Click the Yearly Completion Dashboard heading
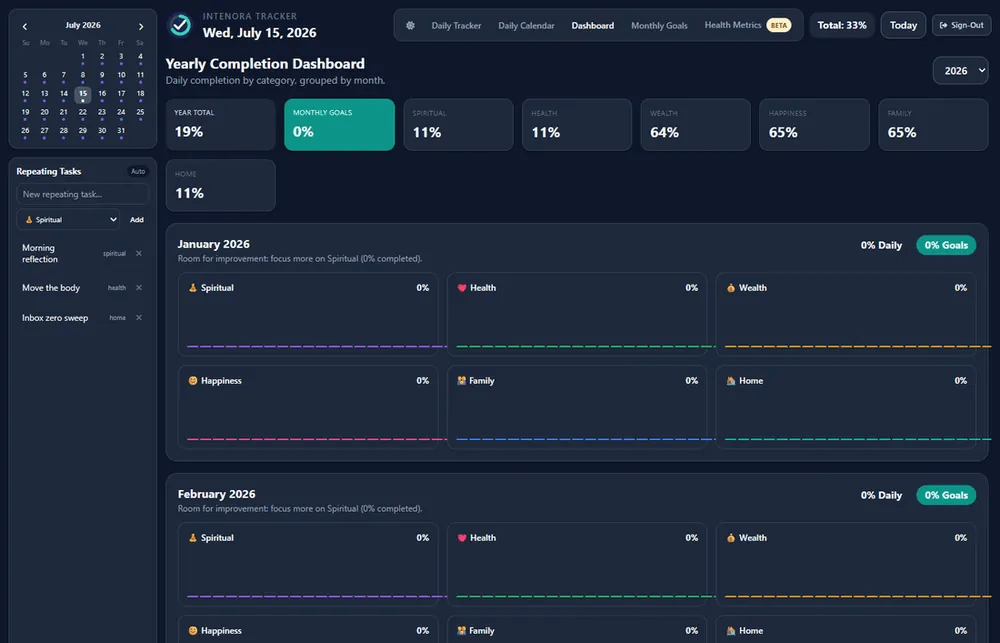 coord(265,64)
